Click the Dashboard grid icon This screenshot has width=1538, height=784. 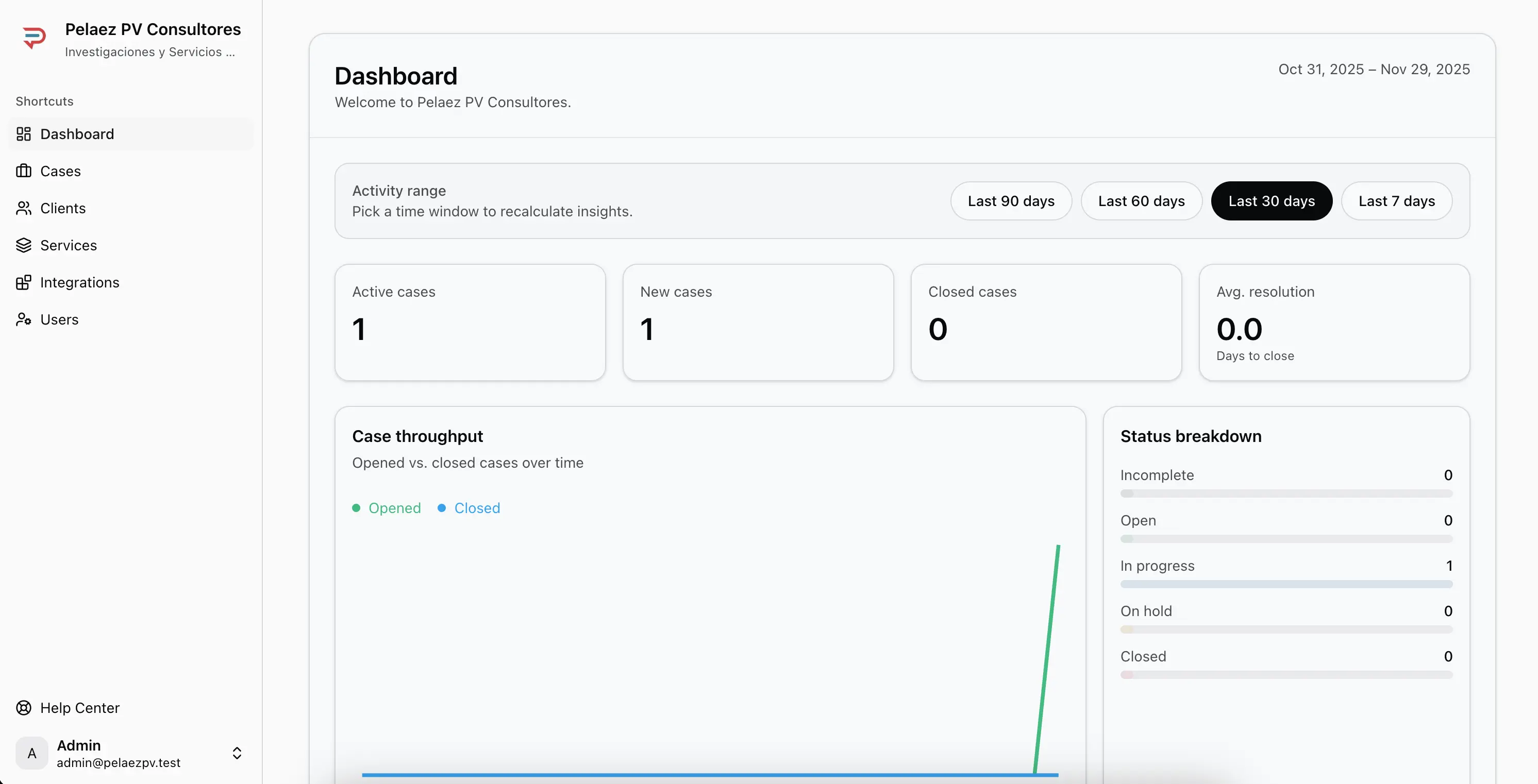pos(23,133)
